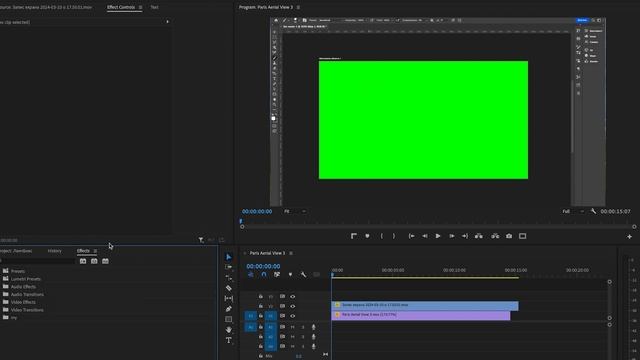Toggle V3 track output eye
The image size is (640, 360).
coord(293,296)
